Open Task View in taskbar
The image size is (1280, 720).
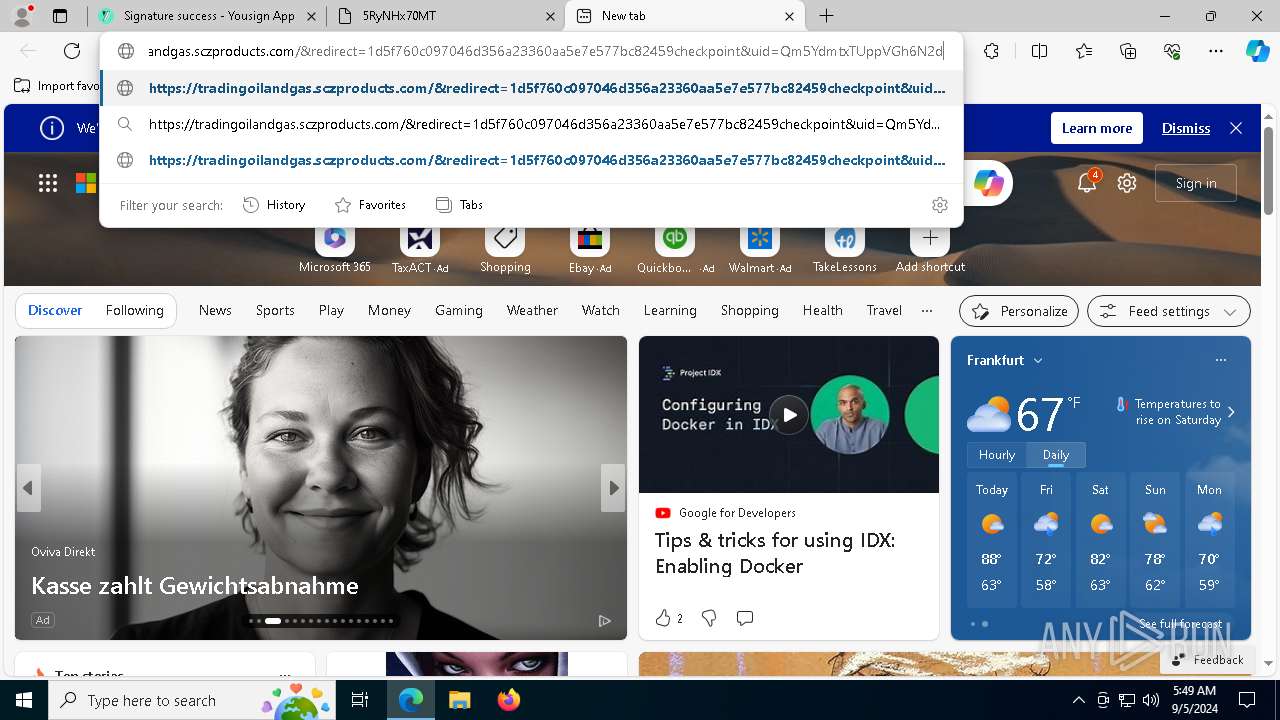click(360, 700)
